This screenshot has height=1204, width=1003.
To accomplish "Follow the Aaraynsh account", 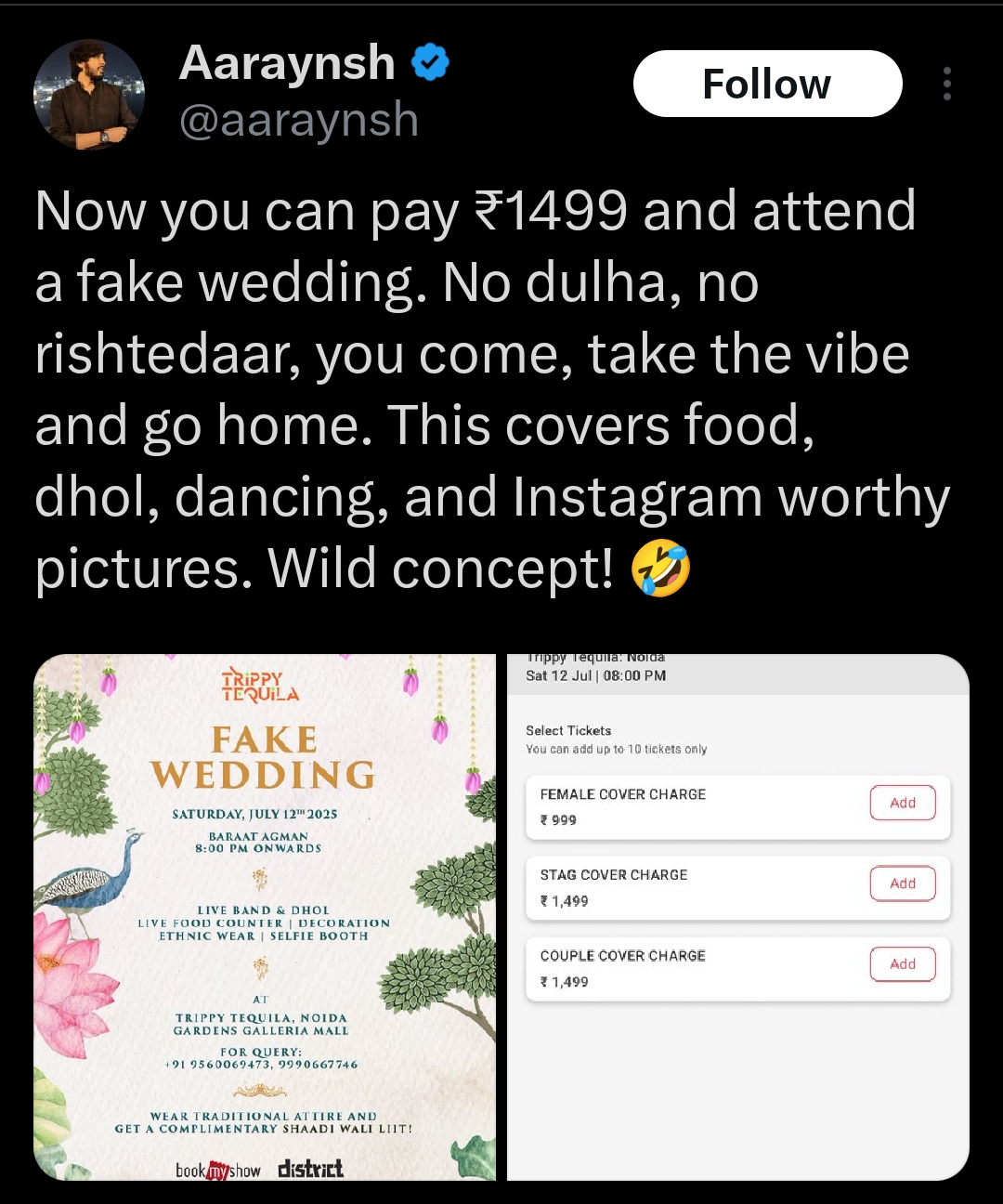I will 767,84.
